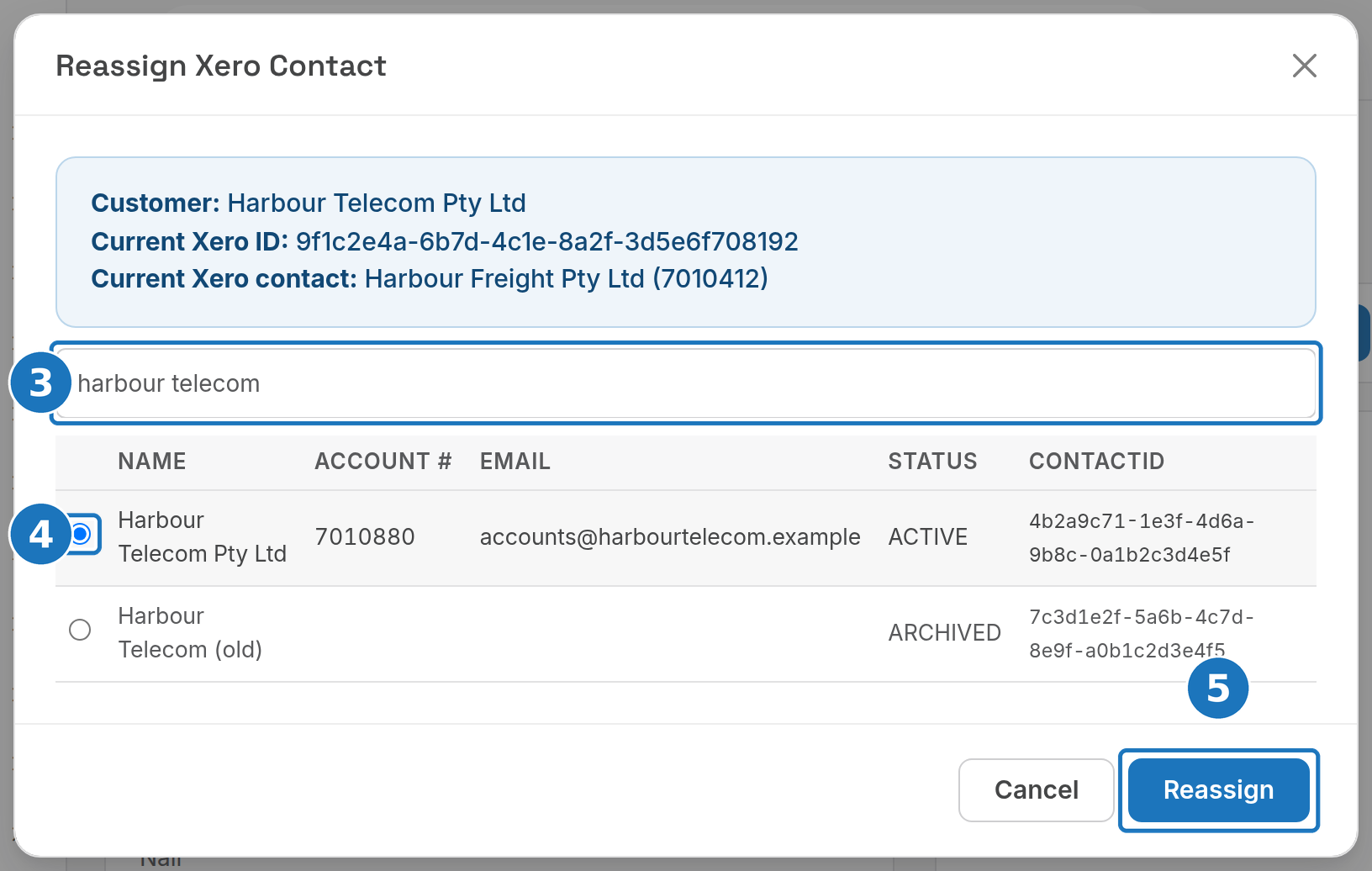Click account number 7010880

tap(365, 537)
